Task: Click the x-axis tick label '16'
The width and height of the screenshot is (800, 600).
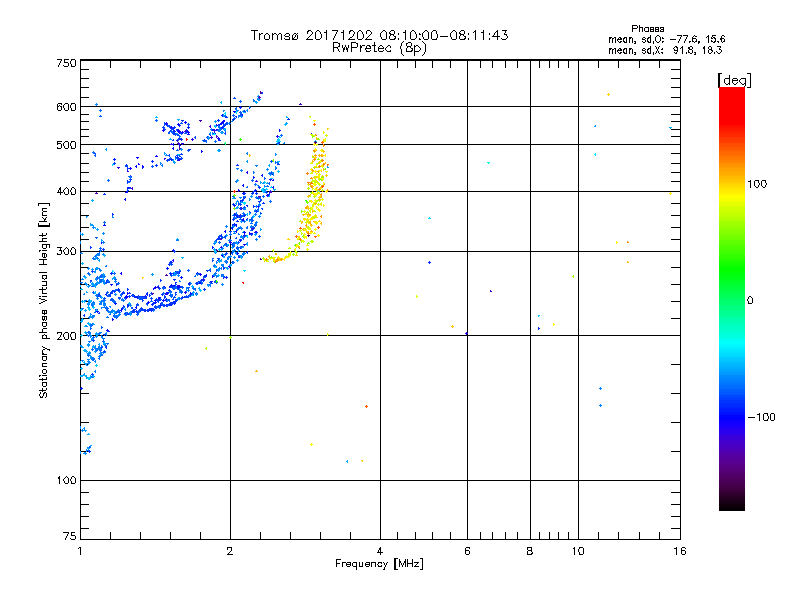Action: (x=680, y=551)
